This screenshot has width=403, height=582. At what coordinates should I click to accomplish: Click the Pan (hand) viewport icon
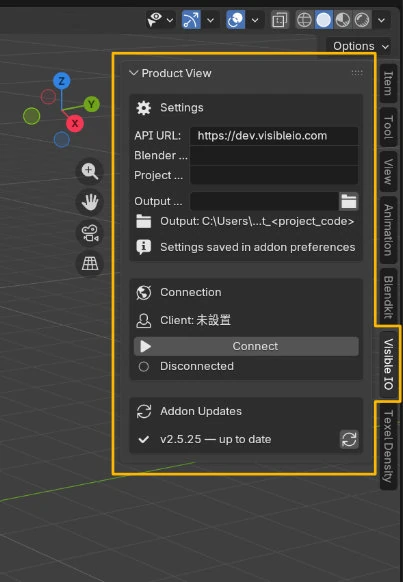coord(90,202)
